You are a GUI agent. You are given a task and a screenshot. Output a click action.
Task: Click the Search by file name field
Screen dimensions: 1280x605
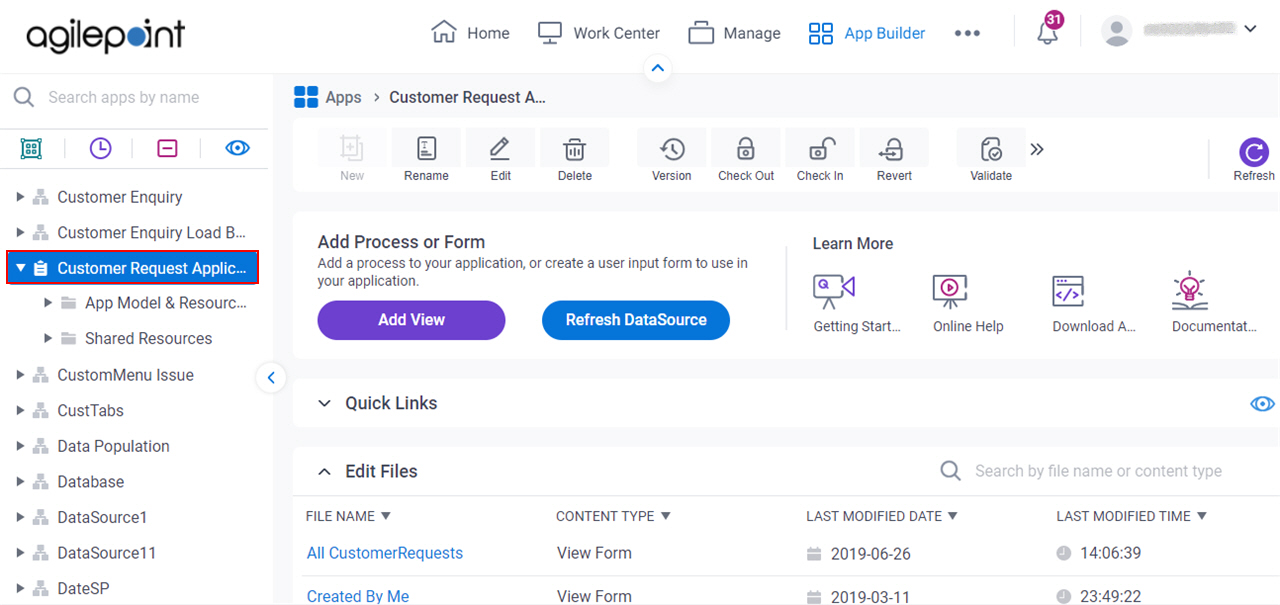pos(1098,471)
